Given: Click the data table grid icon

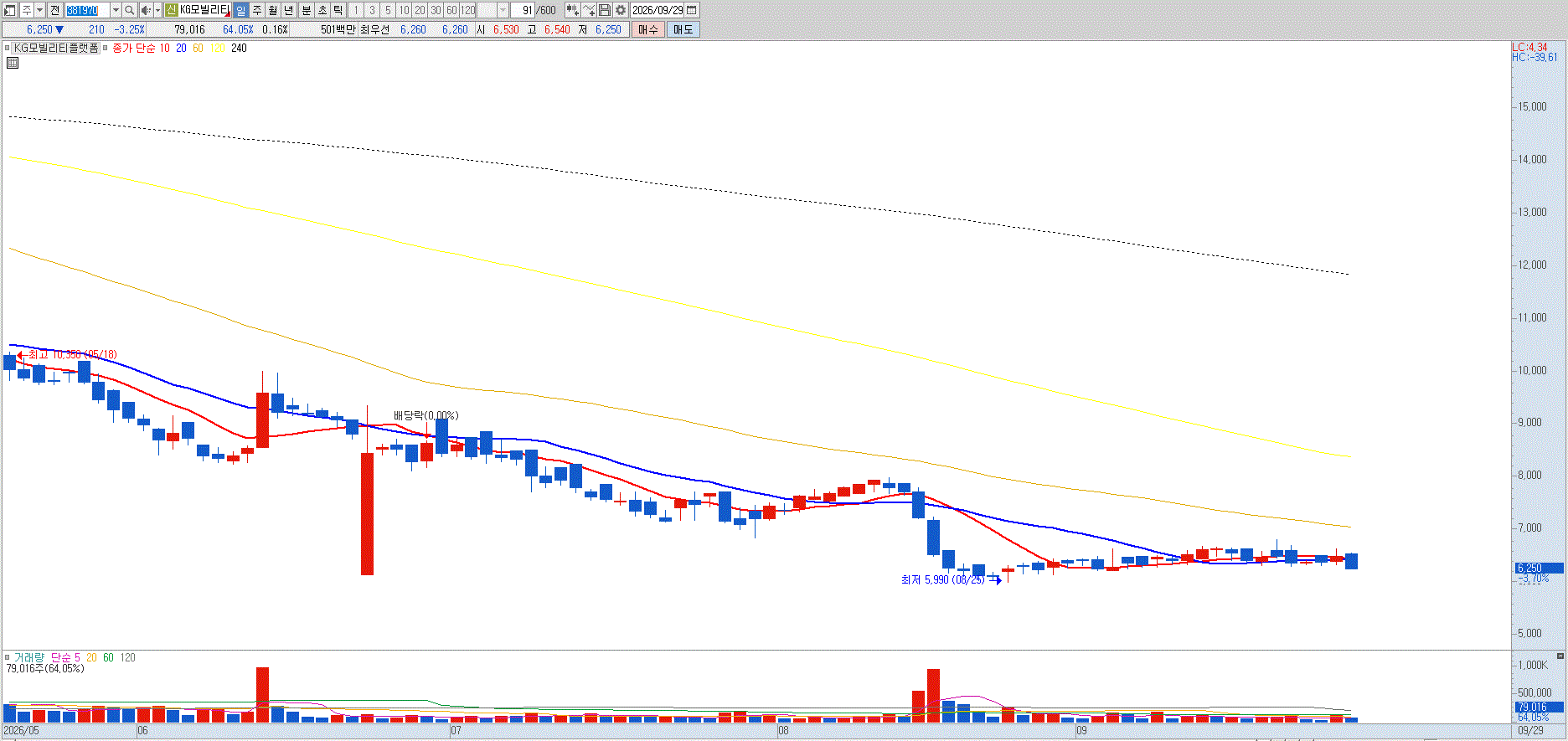Looking at the screenshot, I should coord(13,63).
